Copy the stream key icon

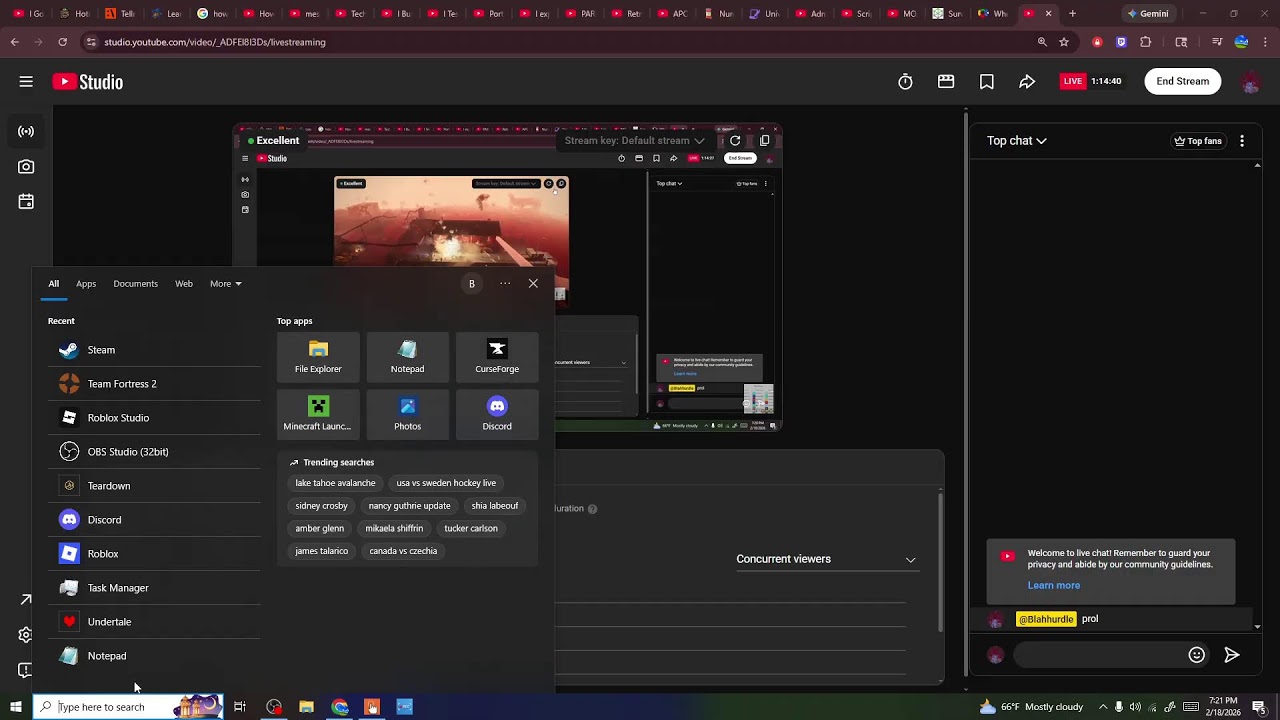[765, 141]
